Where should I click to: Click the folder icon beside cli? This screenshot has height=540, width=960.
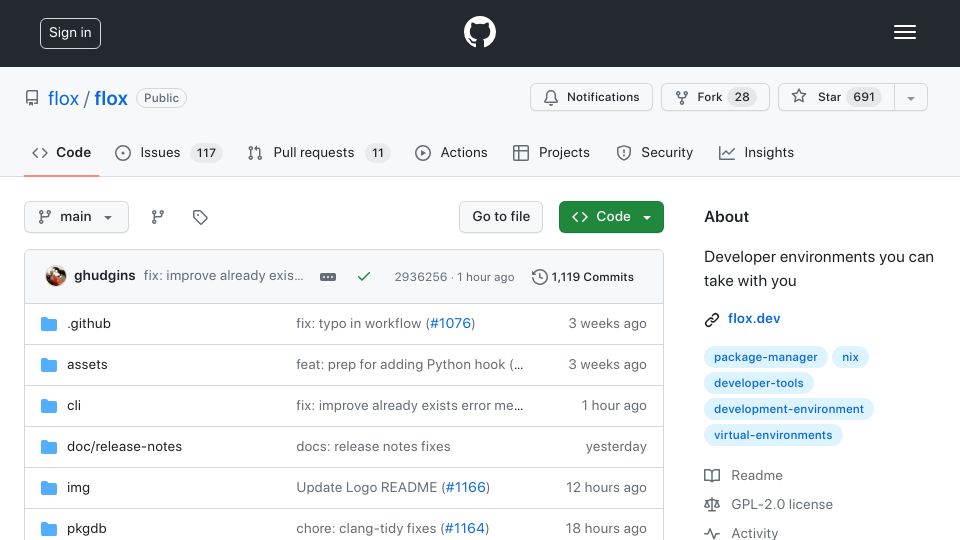[49, 406]
